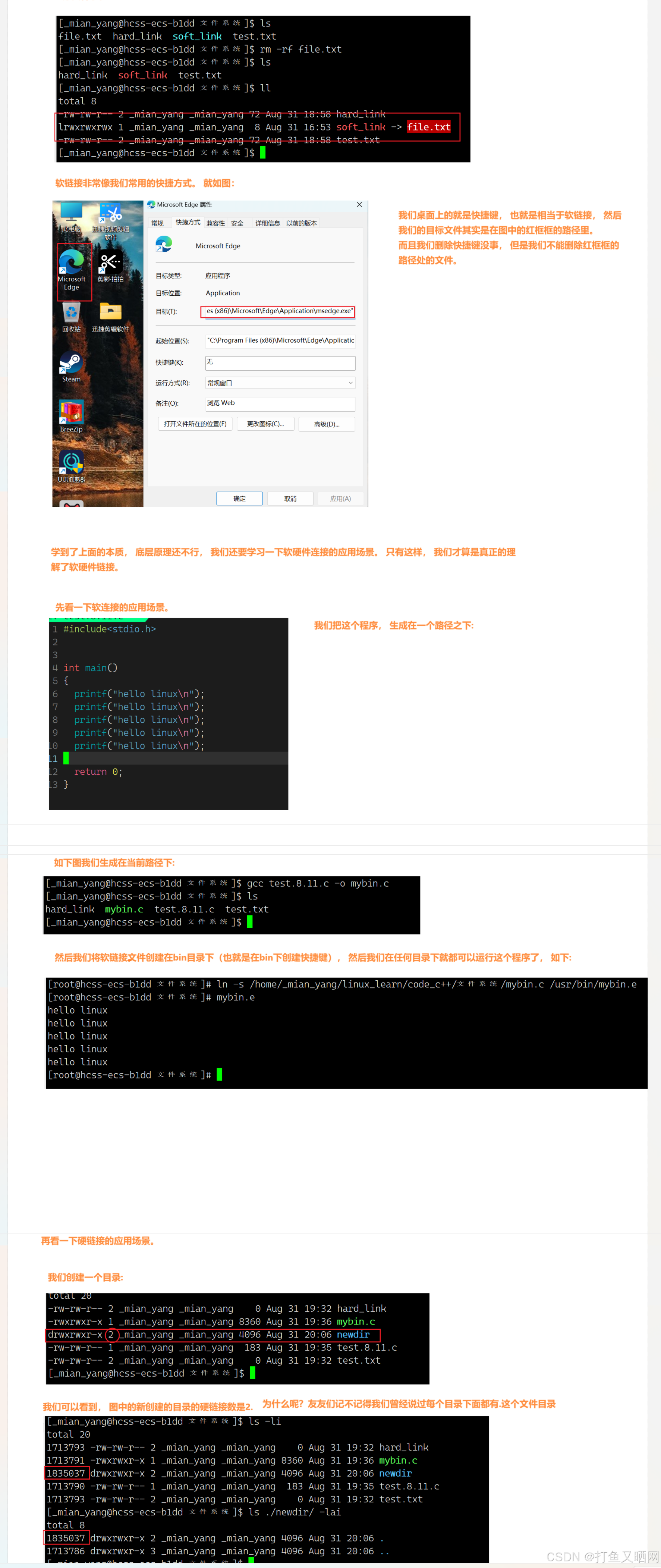
Task: Confirm with the 确定 button
Action: point(240,499)
